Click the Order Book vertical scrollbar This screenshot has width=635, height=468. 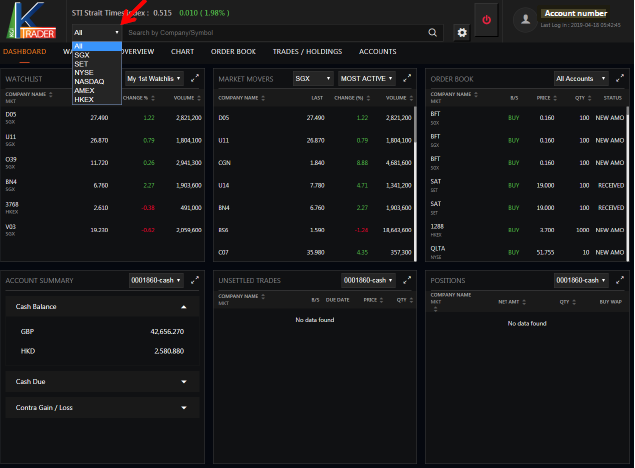point(628,182)
